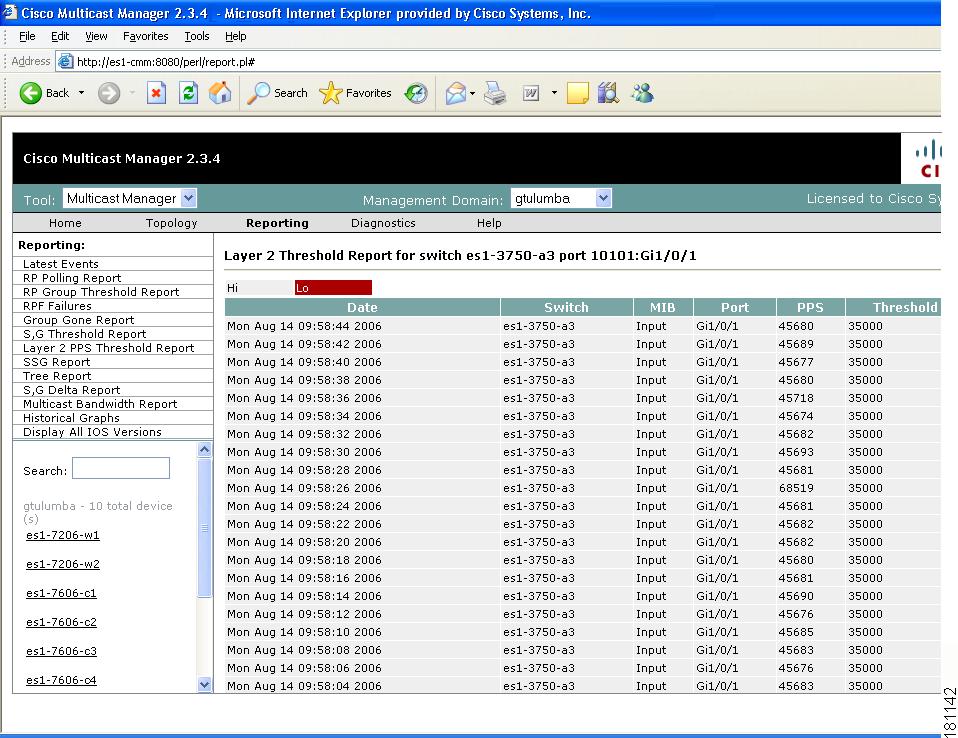Open the Layer 2 PPS Threshold Report
Viewport: 958px width, 738px height.
[108, 348]
